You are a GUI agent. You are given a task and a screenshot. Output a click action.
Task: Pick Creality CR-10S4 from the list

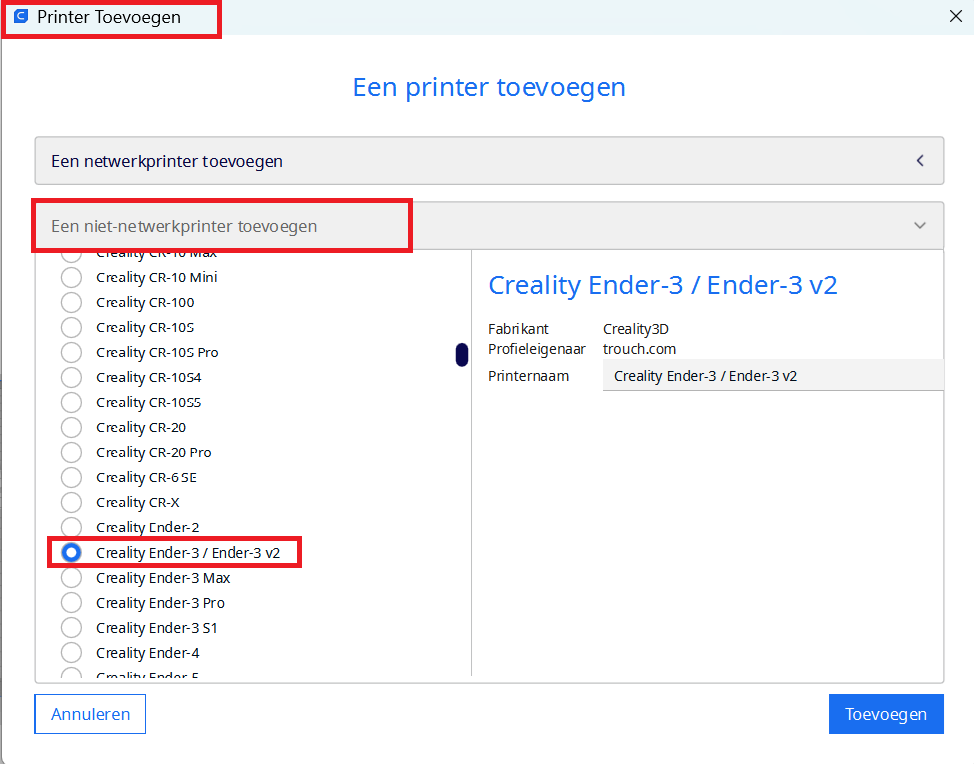[71, 377]
